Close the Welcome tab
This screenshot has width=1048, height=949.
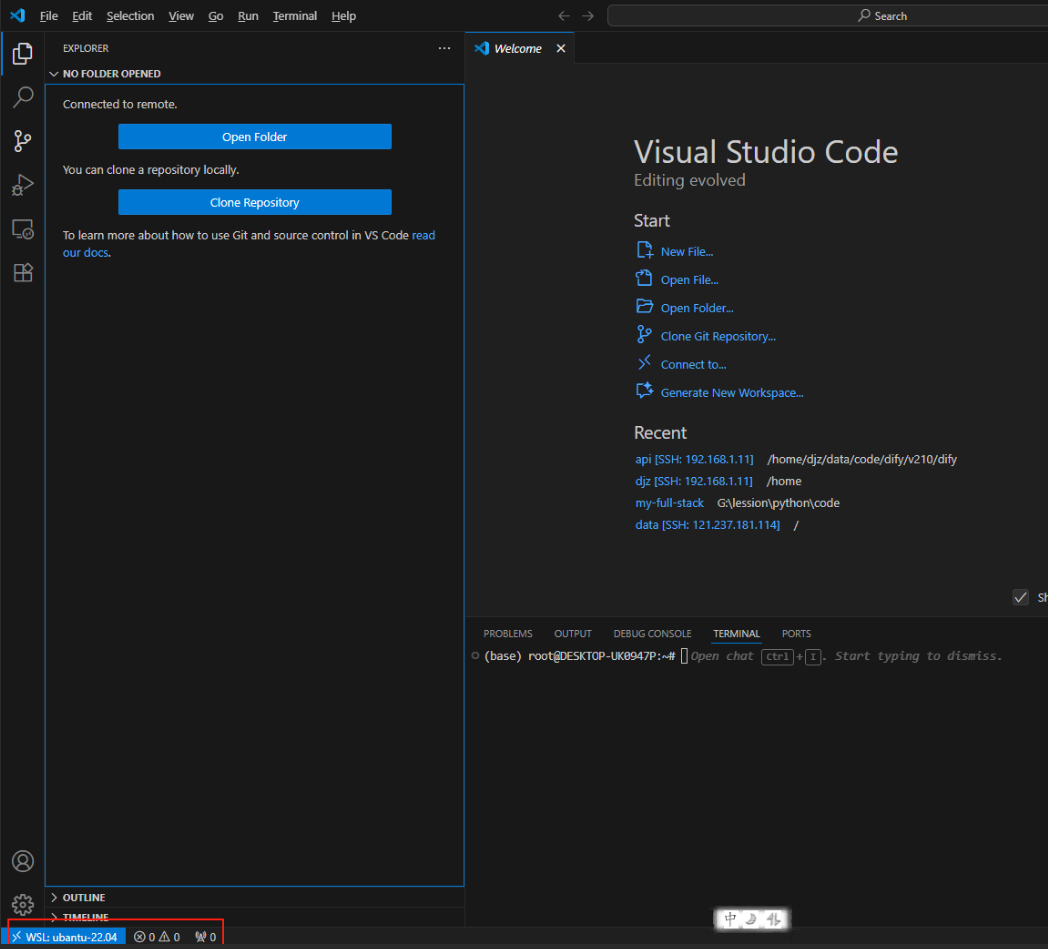point(561,48)
